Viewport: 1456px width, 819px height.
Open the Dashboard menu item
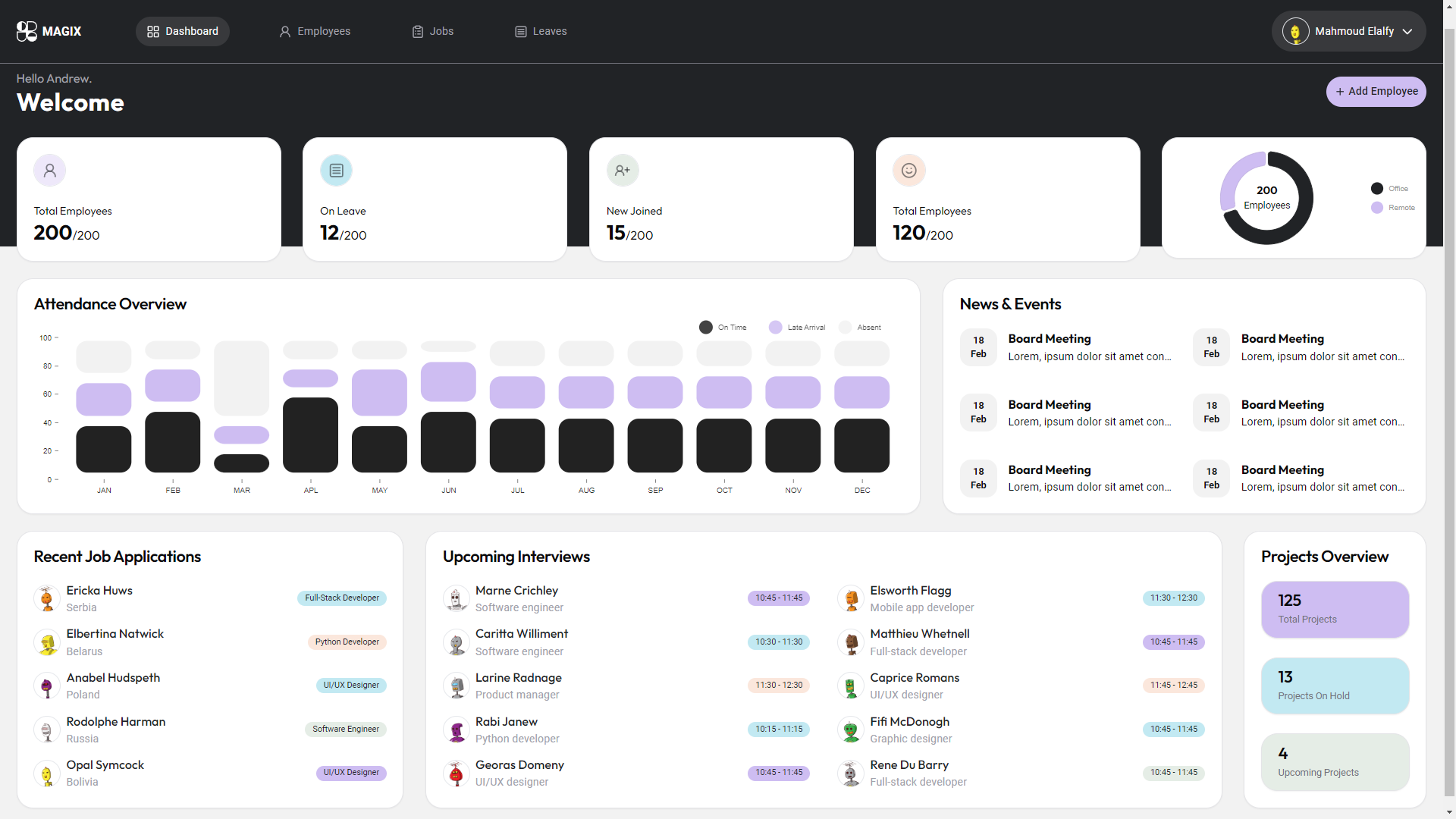[182, 31]
